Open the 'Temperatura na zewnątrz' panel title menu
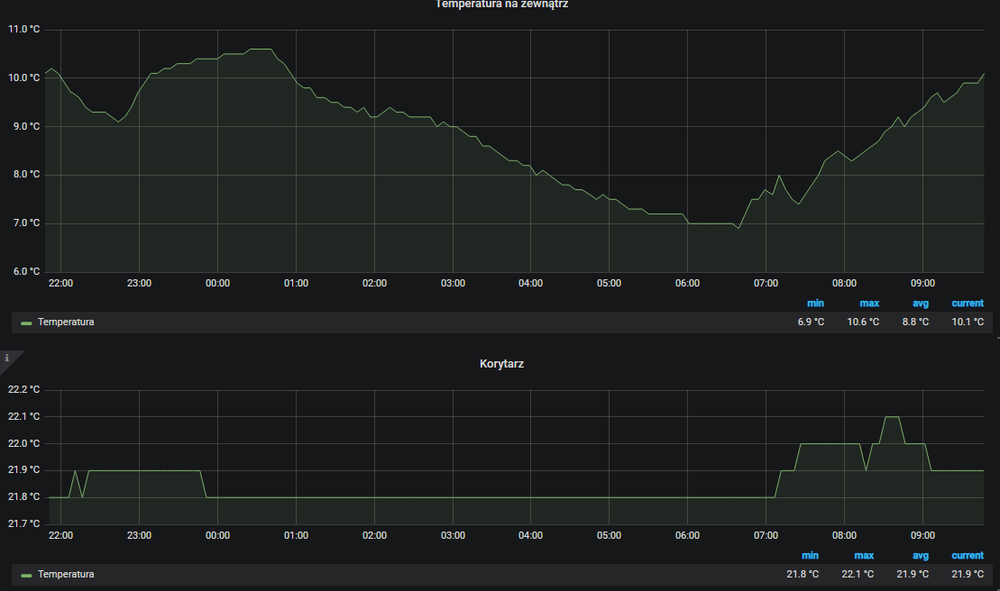Image resolution: width=1000 pixels, height=591 pixels. (x=502, y=5)
